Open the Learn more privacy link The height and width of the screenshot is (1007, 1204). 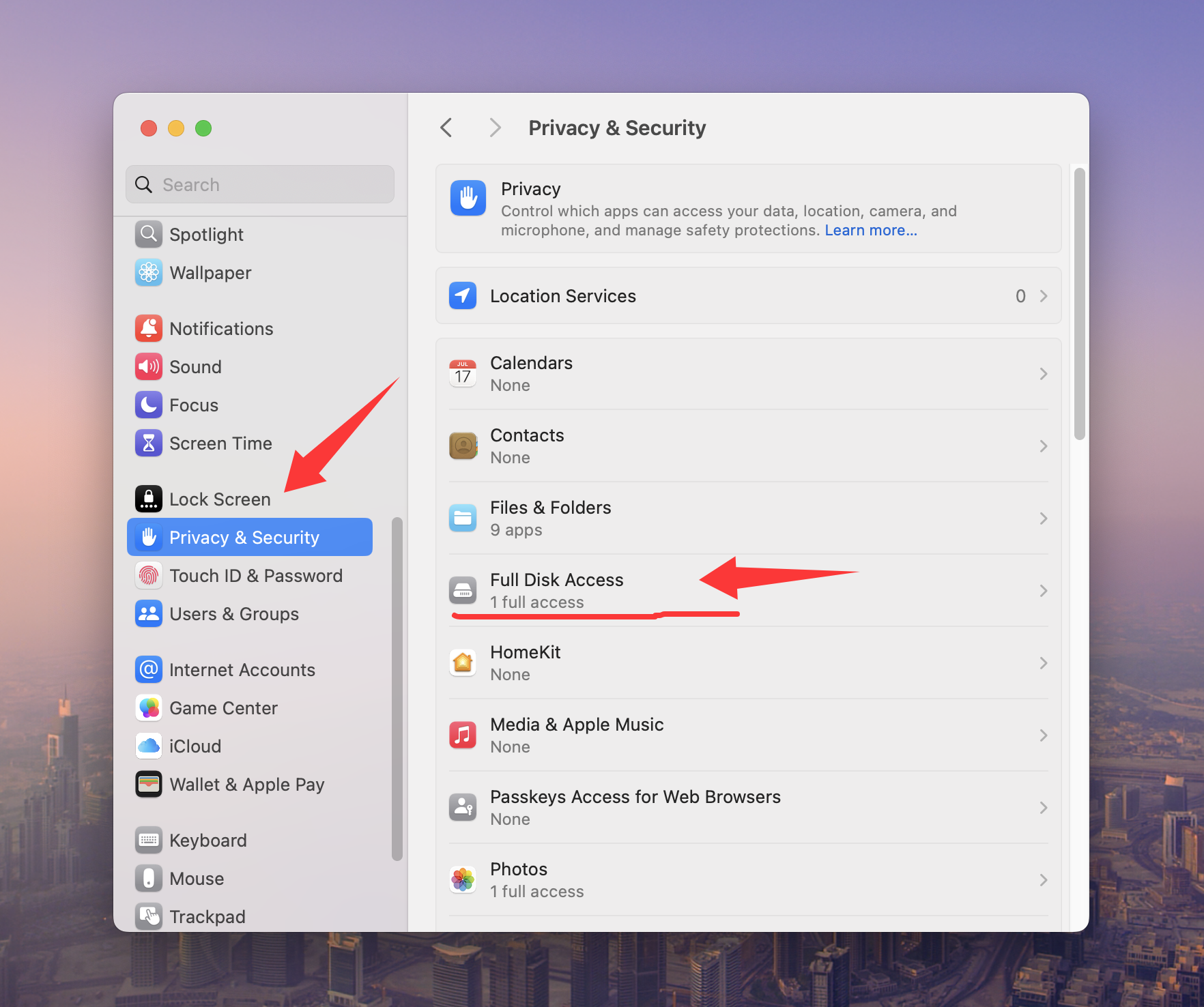870,230
